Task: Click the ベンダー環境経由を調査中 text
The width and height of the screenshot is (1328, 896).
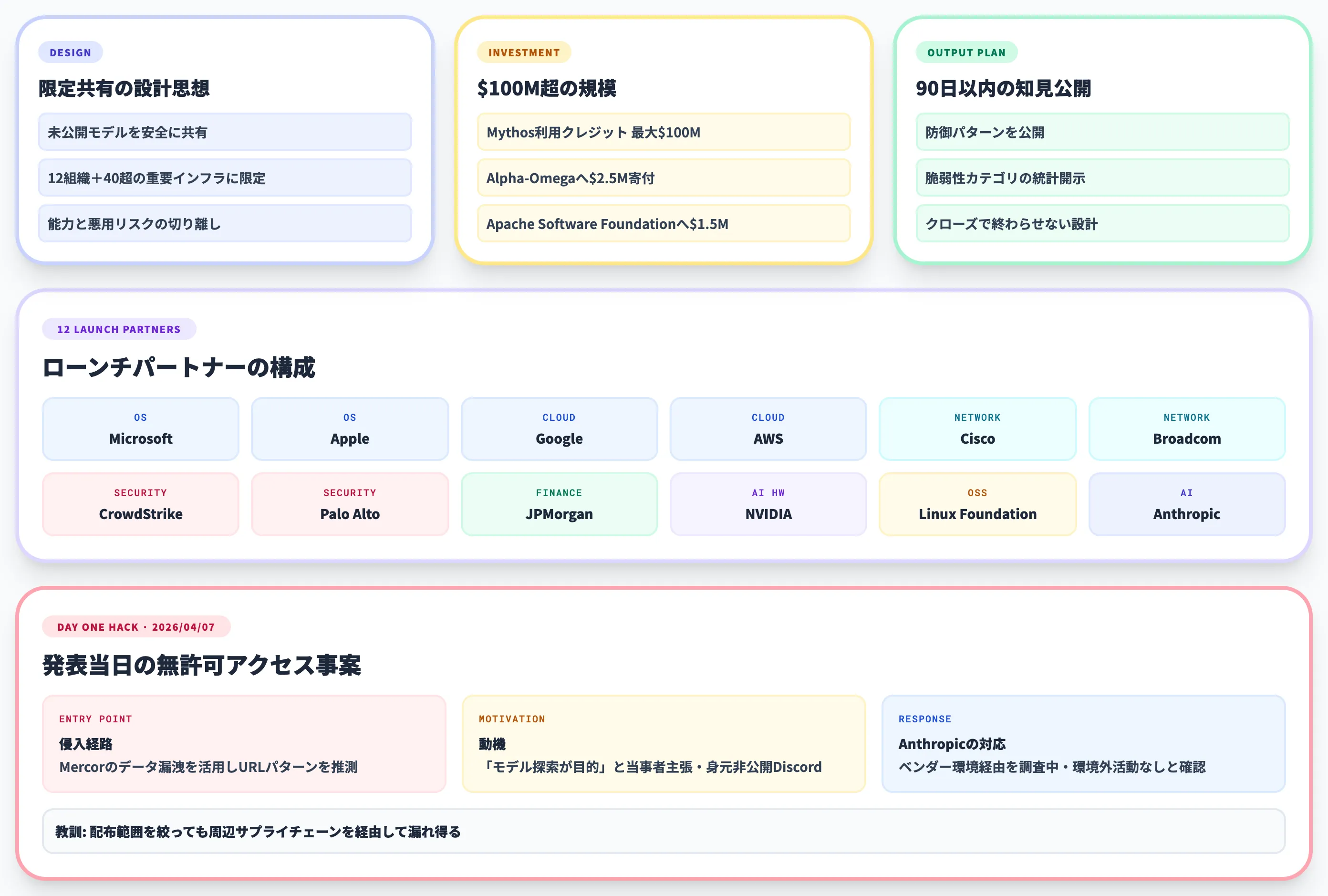Action: coord(1052,767)
